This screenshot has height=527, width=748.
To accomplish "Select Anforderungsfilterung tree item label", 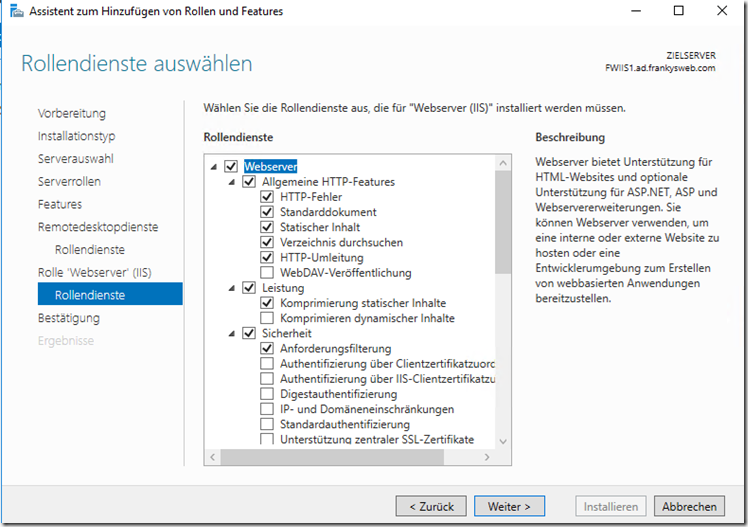I will (x=322, y=349).
